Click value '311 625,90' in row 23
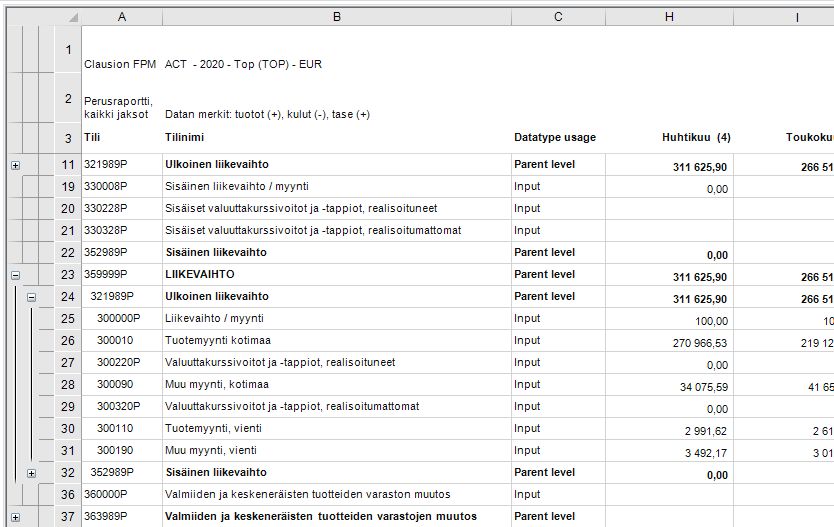This screenshot has height=527, width=834. 669,275
